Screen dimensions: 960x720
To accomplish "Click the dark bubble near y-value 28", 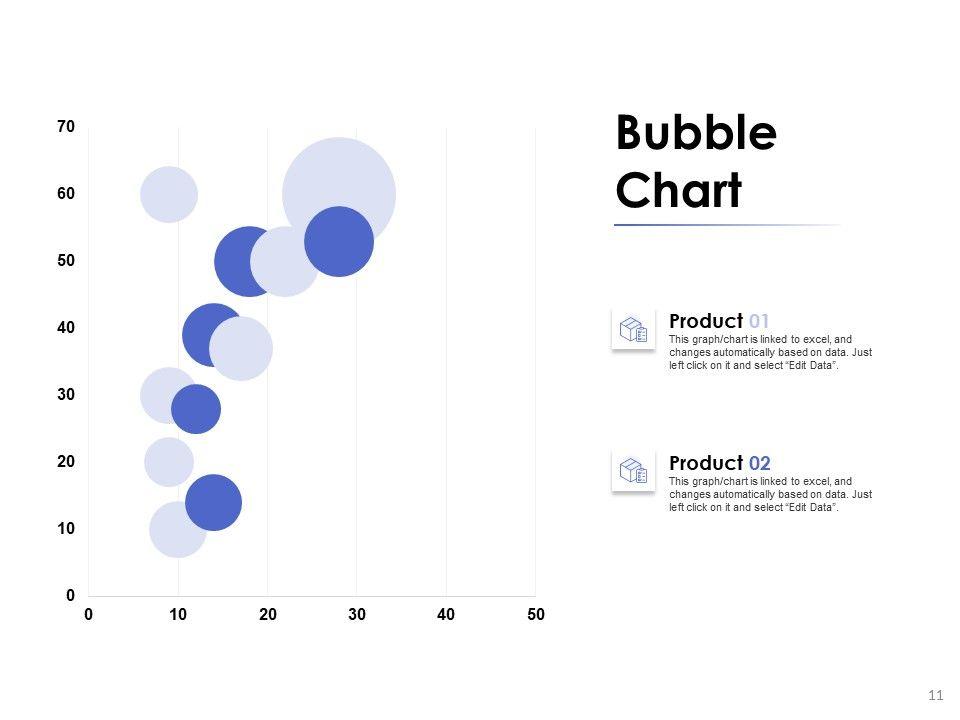I will tap(196, 409).
